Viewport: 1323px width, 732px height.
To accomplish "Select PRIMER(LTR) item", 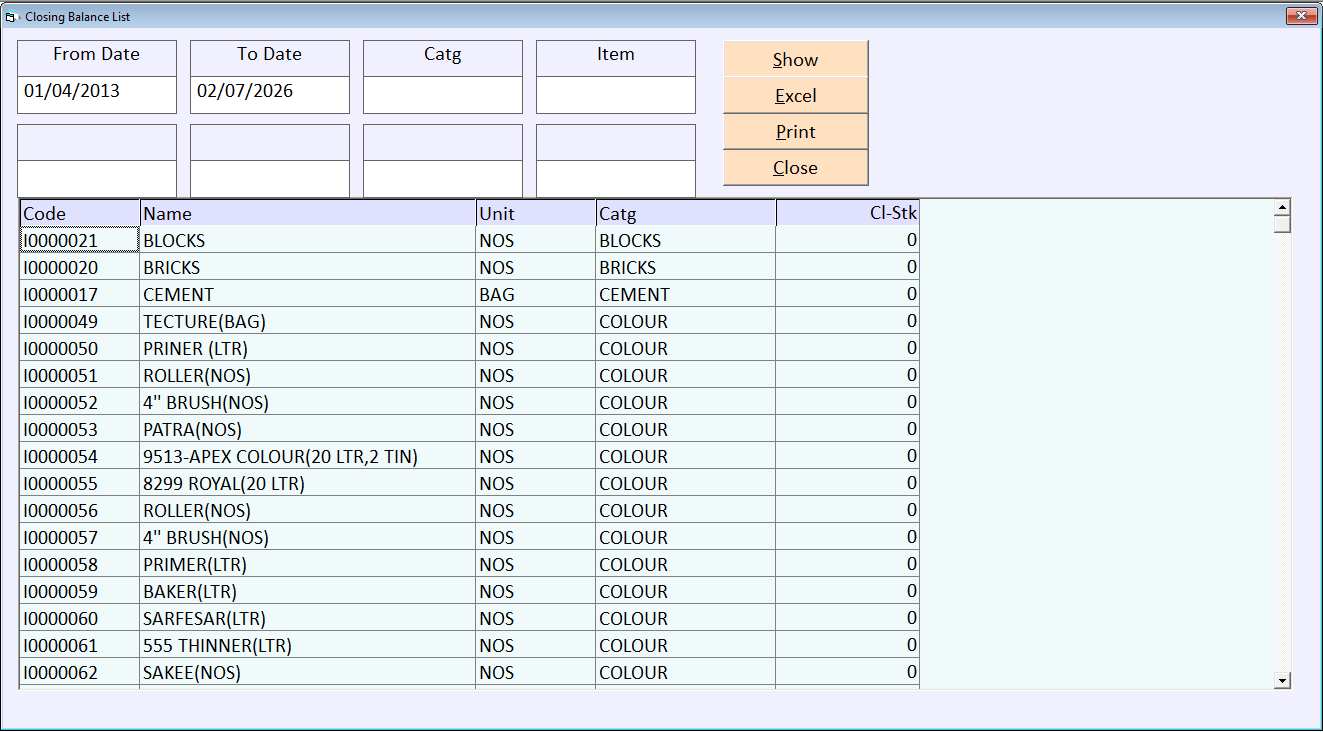I will (x=308, y=564).
